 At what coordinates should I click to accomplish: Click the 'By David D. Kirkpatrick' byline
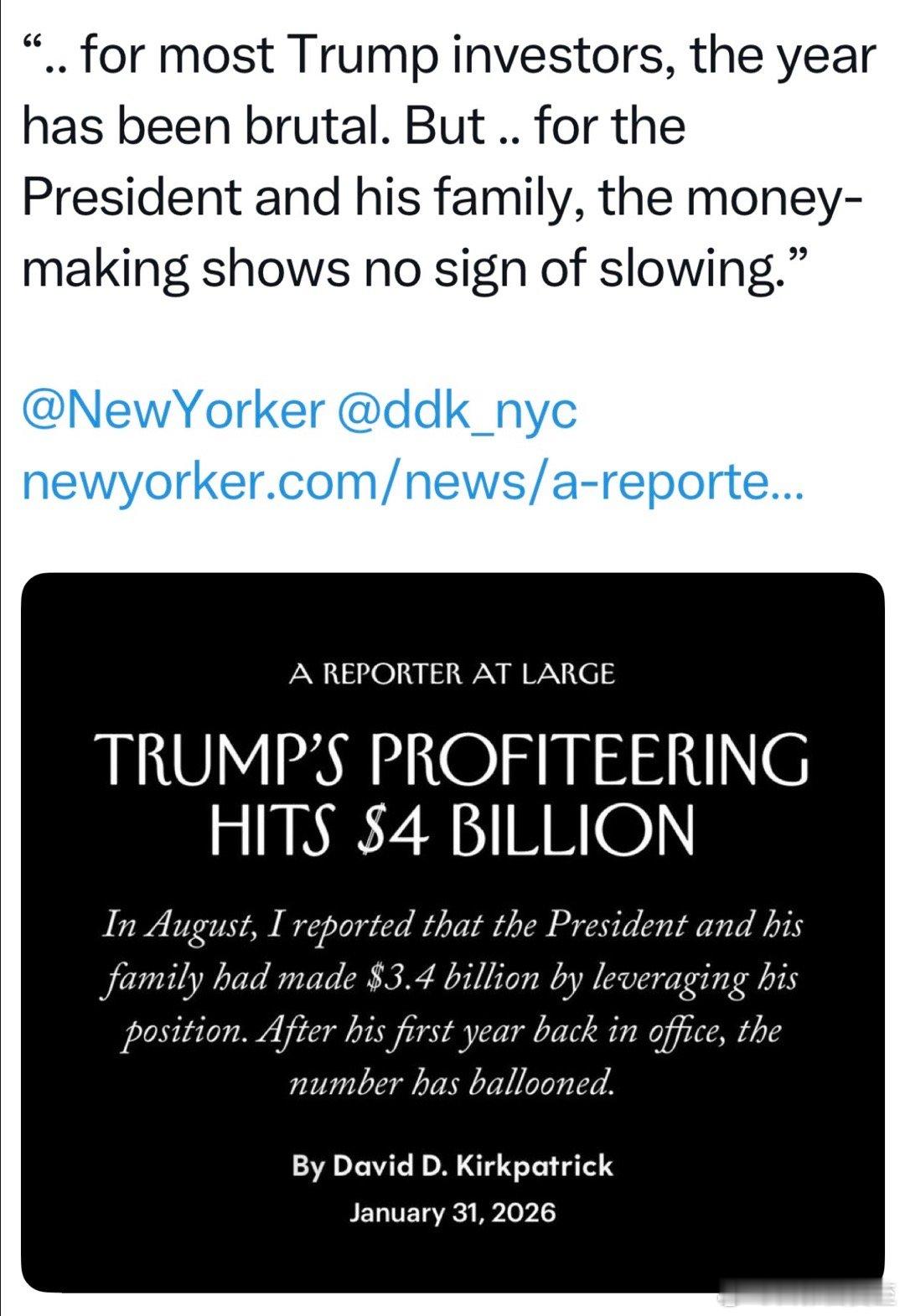[x=452, y=1165]
